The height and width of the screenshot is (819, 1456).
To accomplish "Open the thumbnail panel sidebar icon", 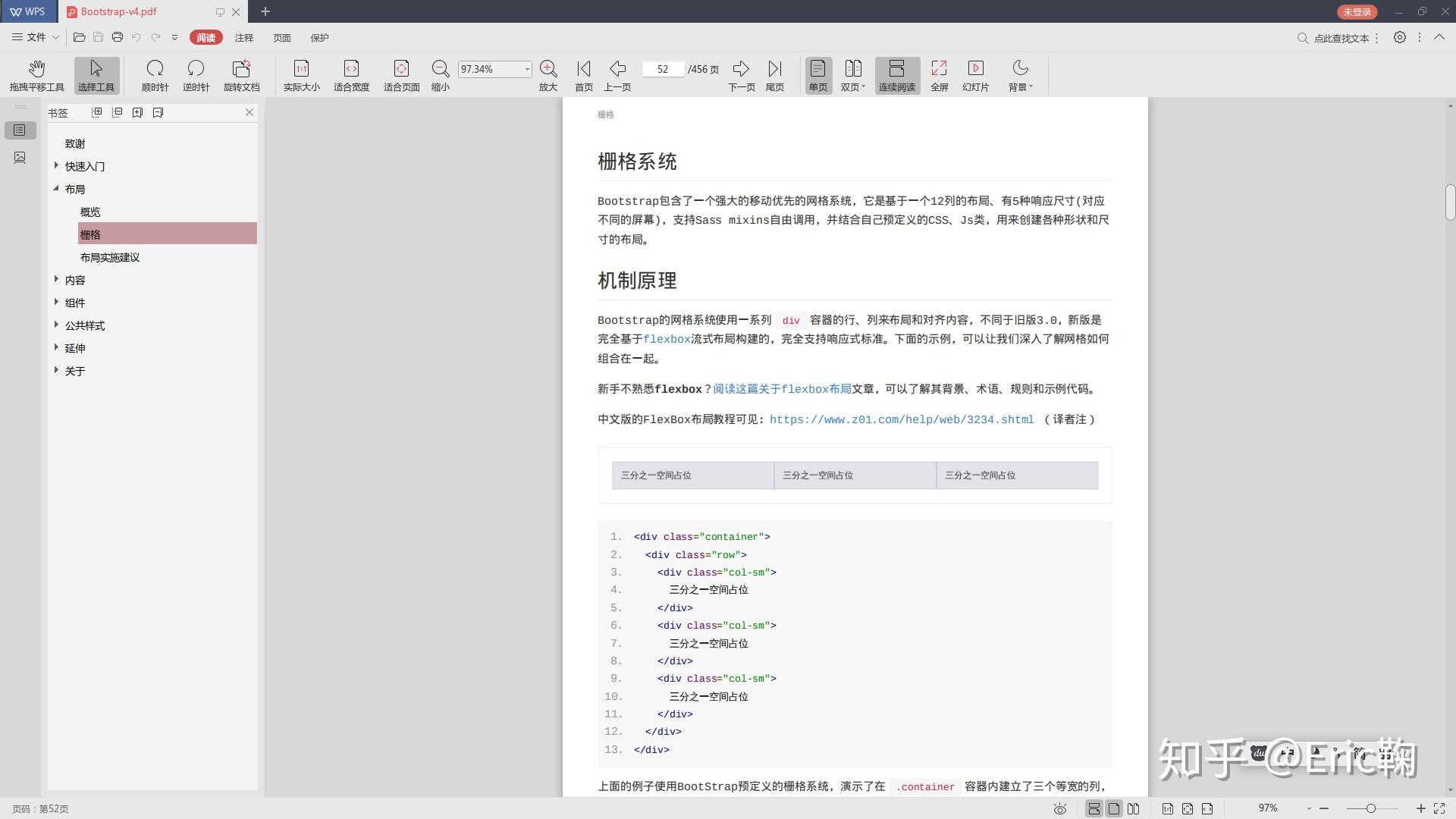I will coord(20,157).
